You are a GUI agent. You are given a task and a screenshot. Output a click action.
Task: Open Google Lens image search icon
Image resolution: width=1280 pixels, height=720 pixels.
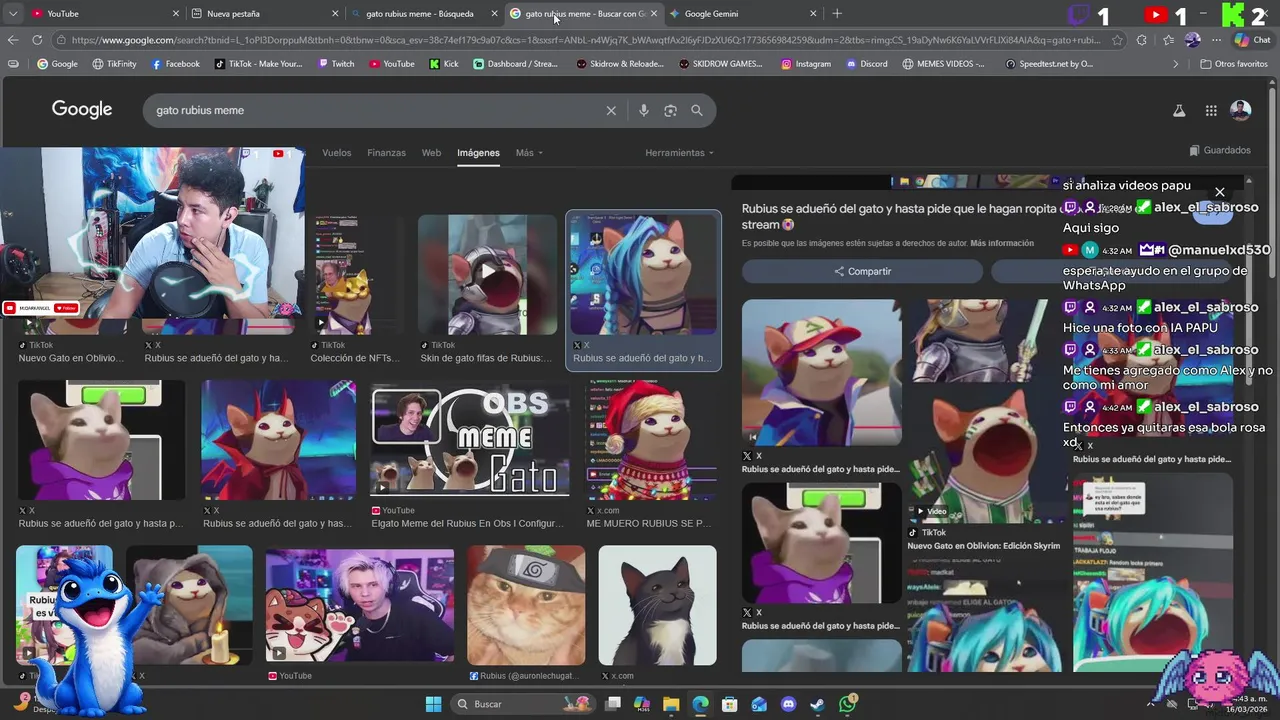coord(671,110)
